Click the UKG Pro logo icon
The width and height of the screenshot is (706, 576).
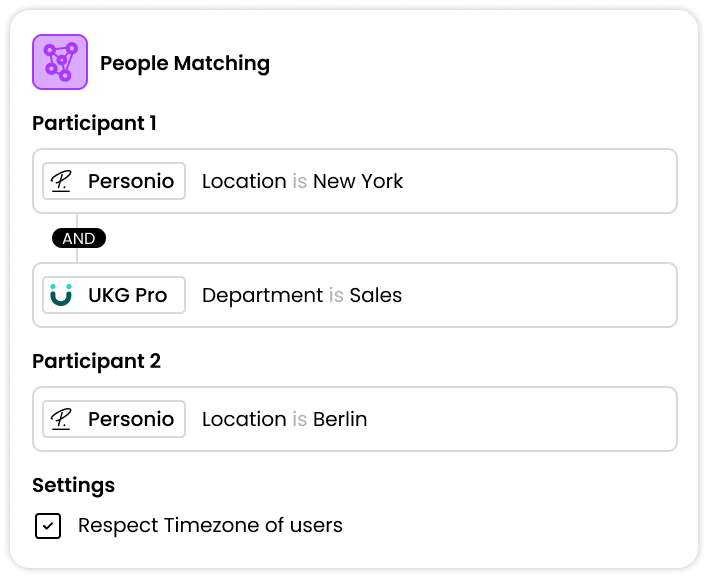coord(61,295)
